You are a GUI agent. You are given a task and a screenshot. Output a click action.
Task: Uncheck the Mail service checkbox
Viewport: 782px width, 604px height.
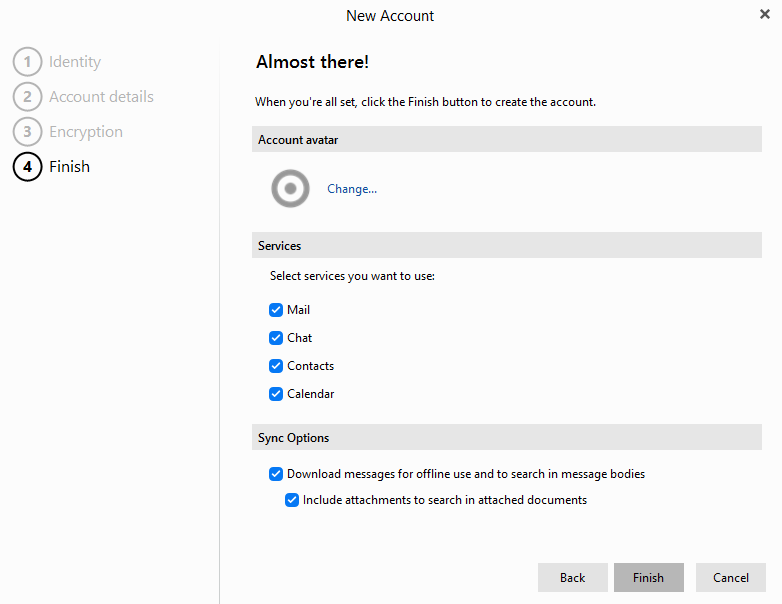click(x=276, y=310)
